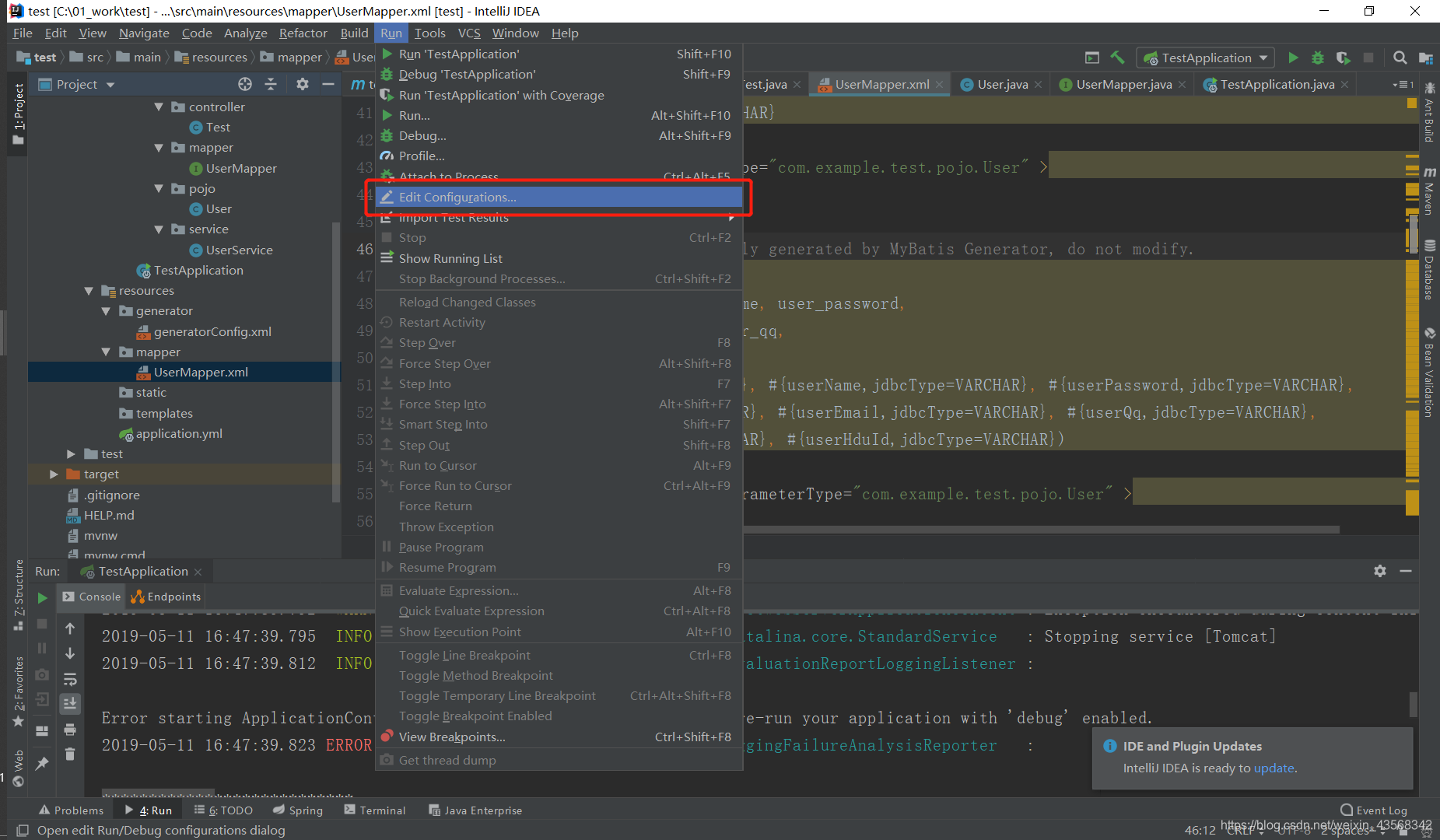
Task: Open Bean Validation side tool window
Action: pyautogui.click(x=1429, y=373)
